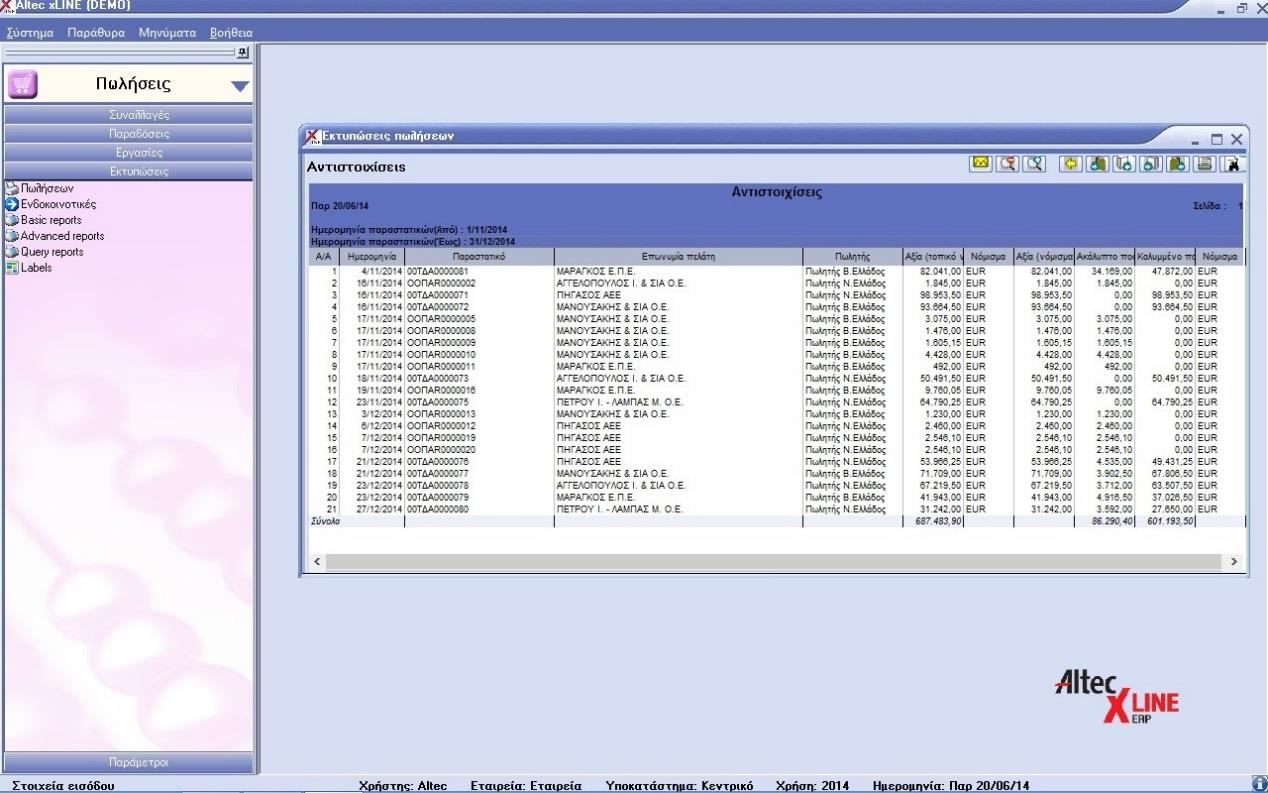Click the A/A column header
This screenshot has height=793, width=1268.
[x=324, y=257]
